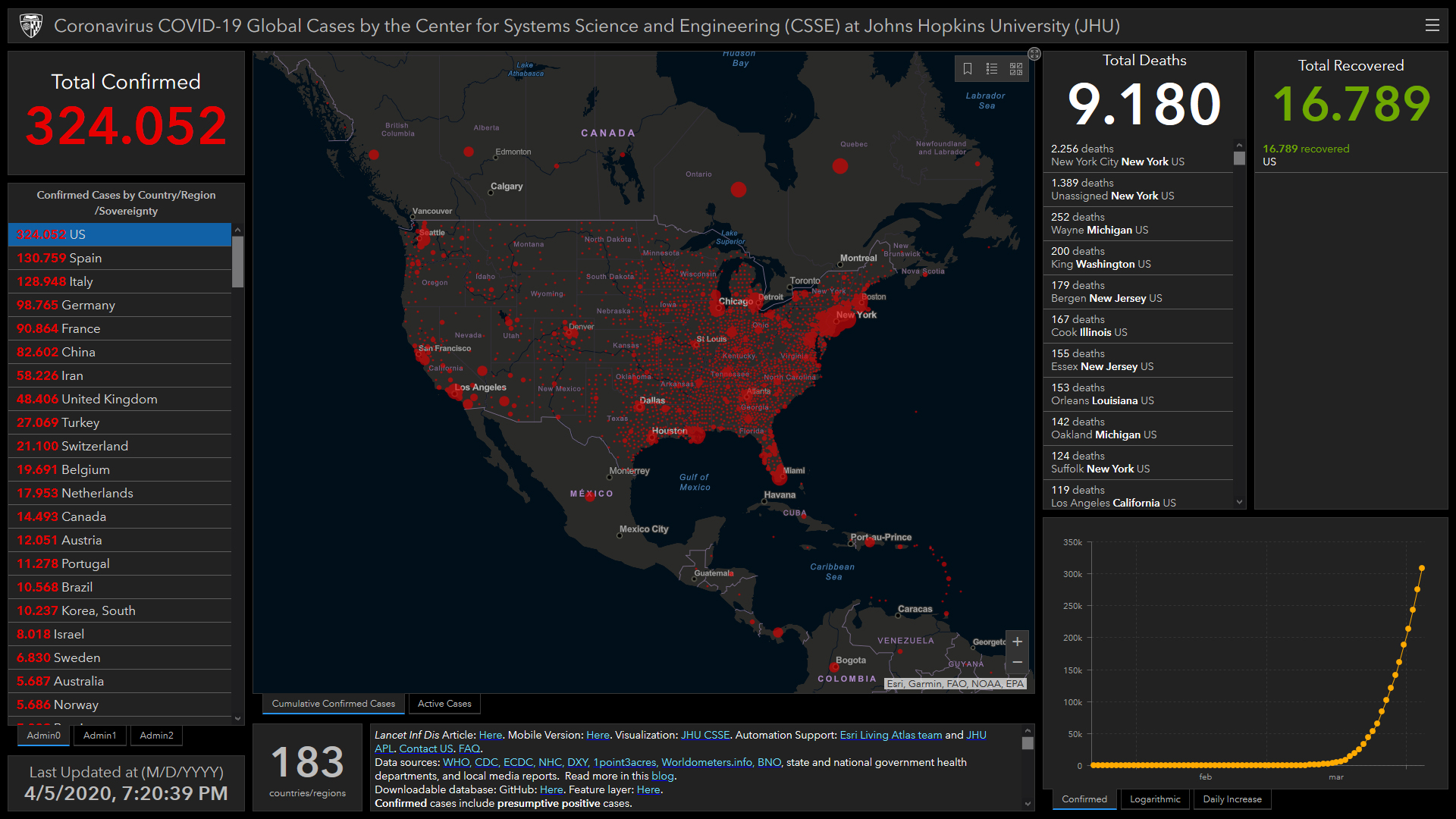Viewport: 1456px width, 819px height.
Task: Select Bergen New Jersey deaths entry
Action: pos(1138,292)
